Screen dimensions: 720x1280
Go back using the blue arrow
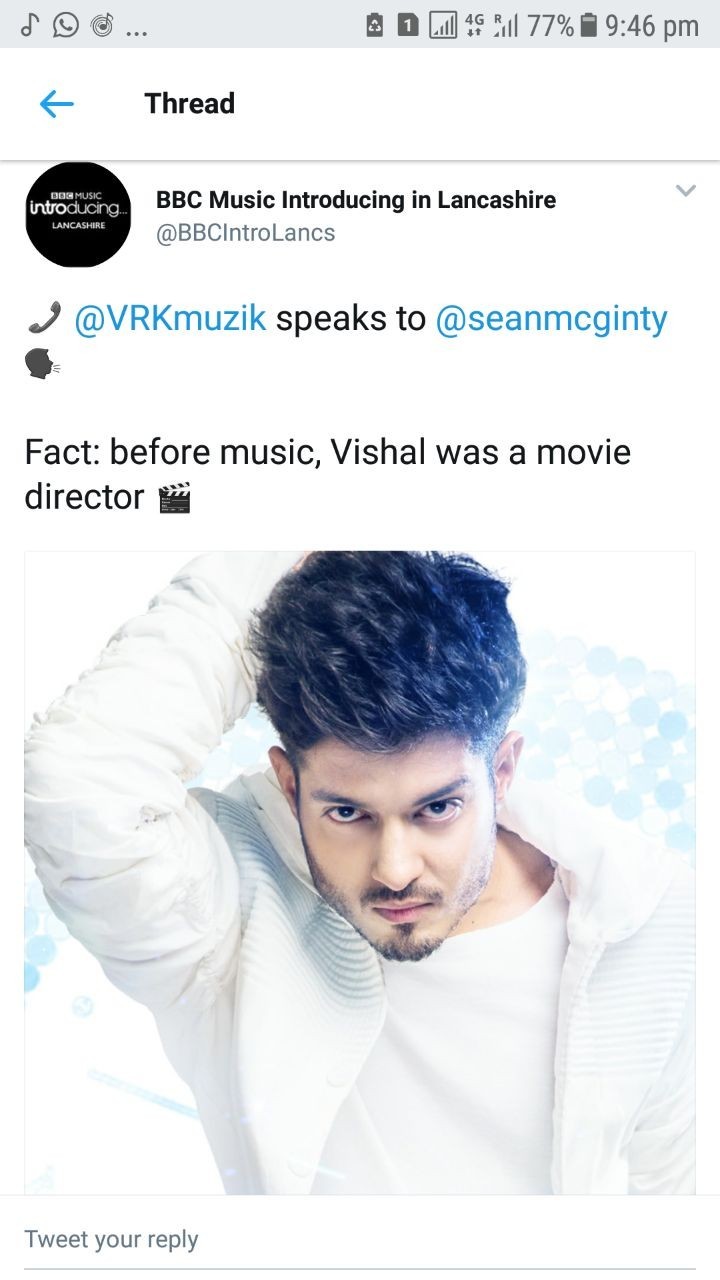pyautogui.click(x=57, y=103)
